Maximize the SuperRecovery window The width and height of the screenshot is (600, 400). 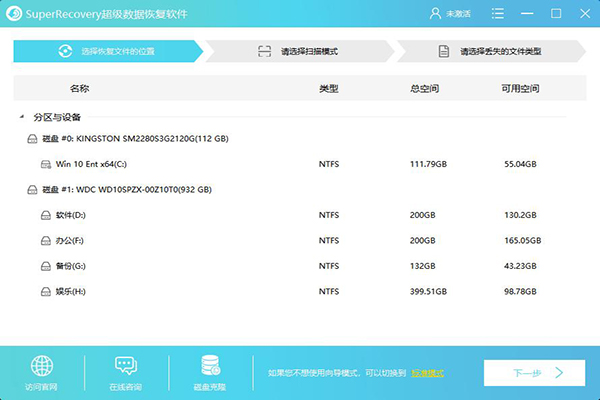[x=556, y=14]
